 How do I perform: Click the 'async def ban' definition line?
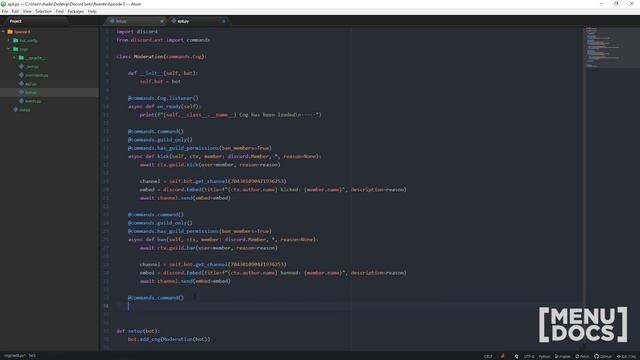(x=223, y=239)
